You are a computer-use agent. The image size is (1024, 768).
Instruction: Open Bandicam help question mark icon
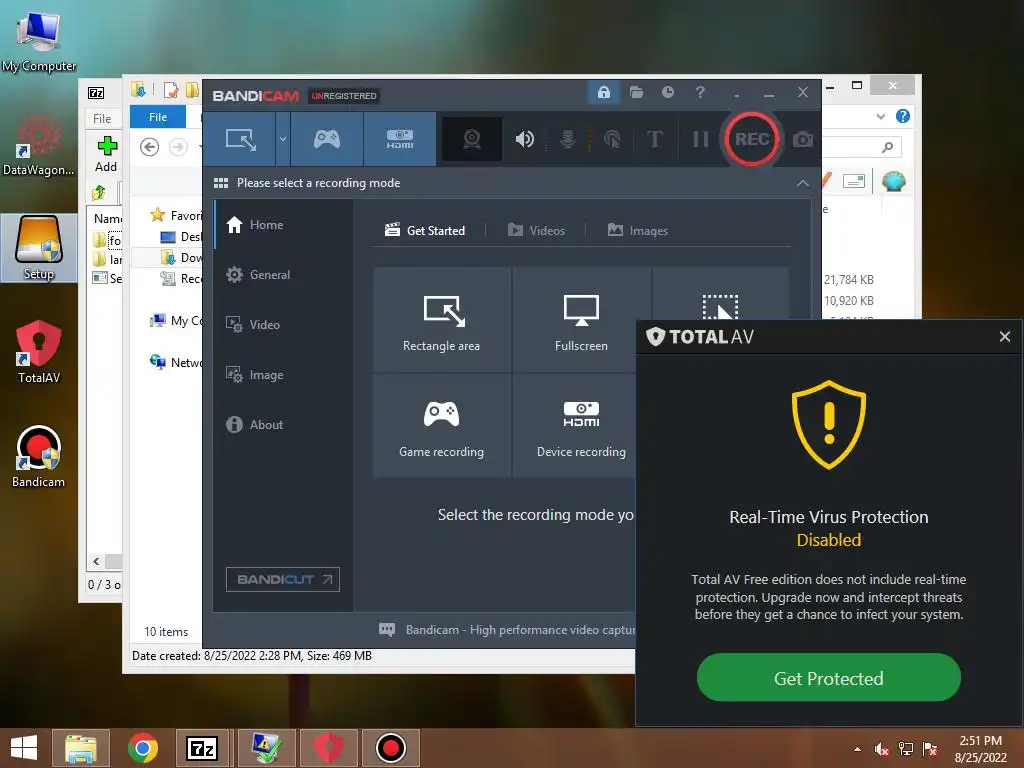tap(700, 92)
